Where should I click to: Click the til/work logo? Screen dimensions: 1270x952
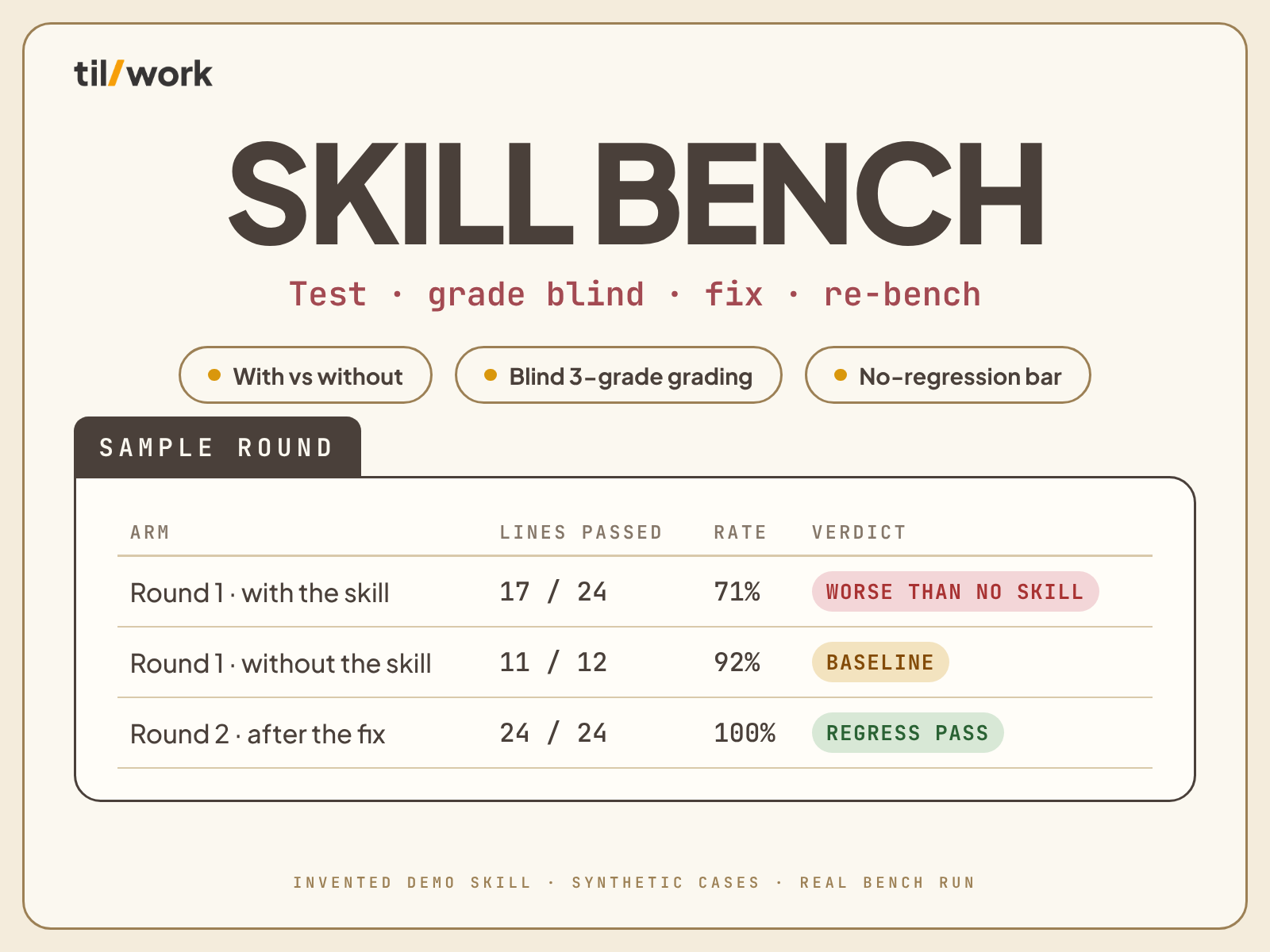[143, 74]
